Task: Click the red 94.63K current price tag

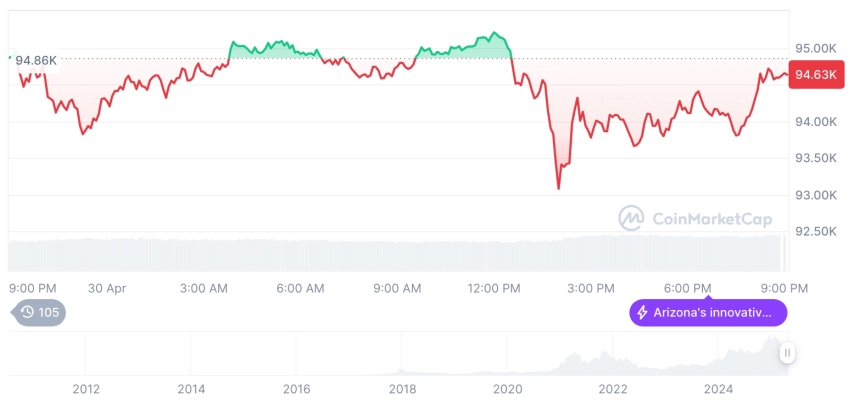Action: pos(815,74)
